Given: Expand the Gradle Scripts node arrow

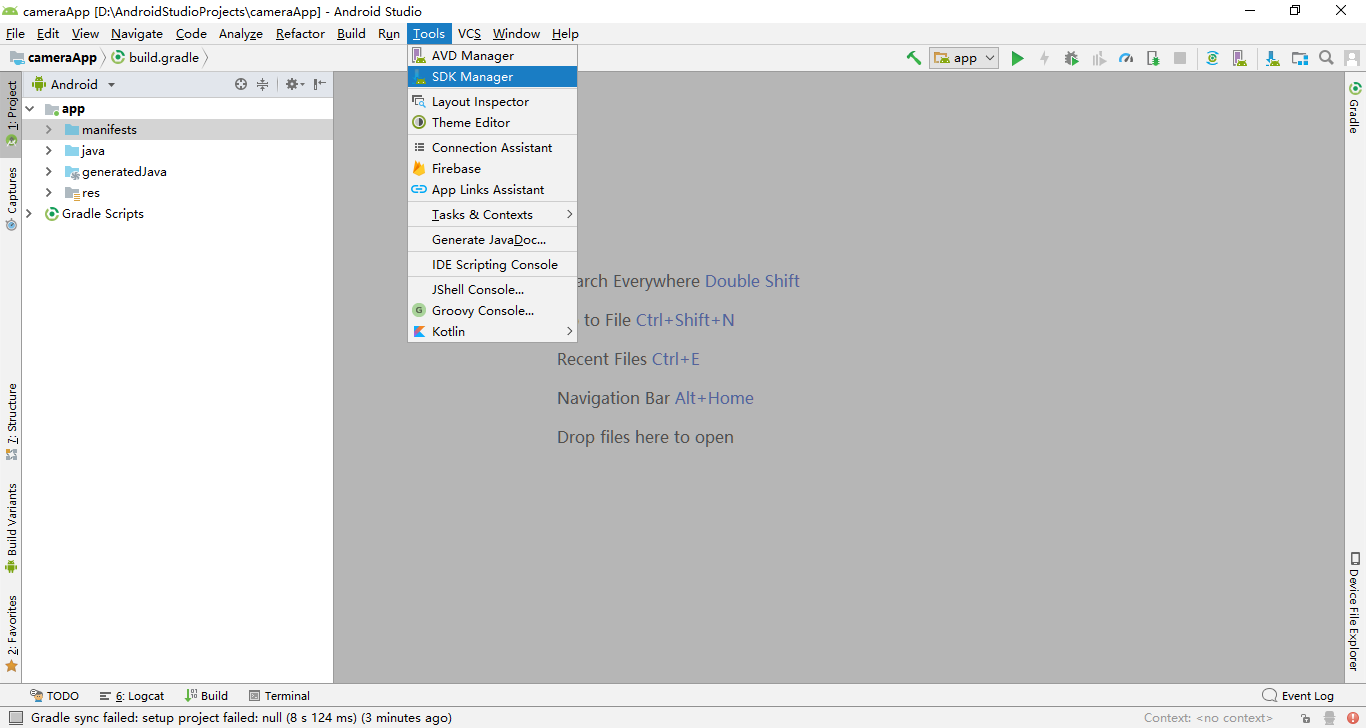Looking at the screenshot, I should (29, 214).
